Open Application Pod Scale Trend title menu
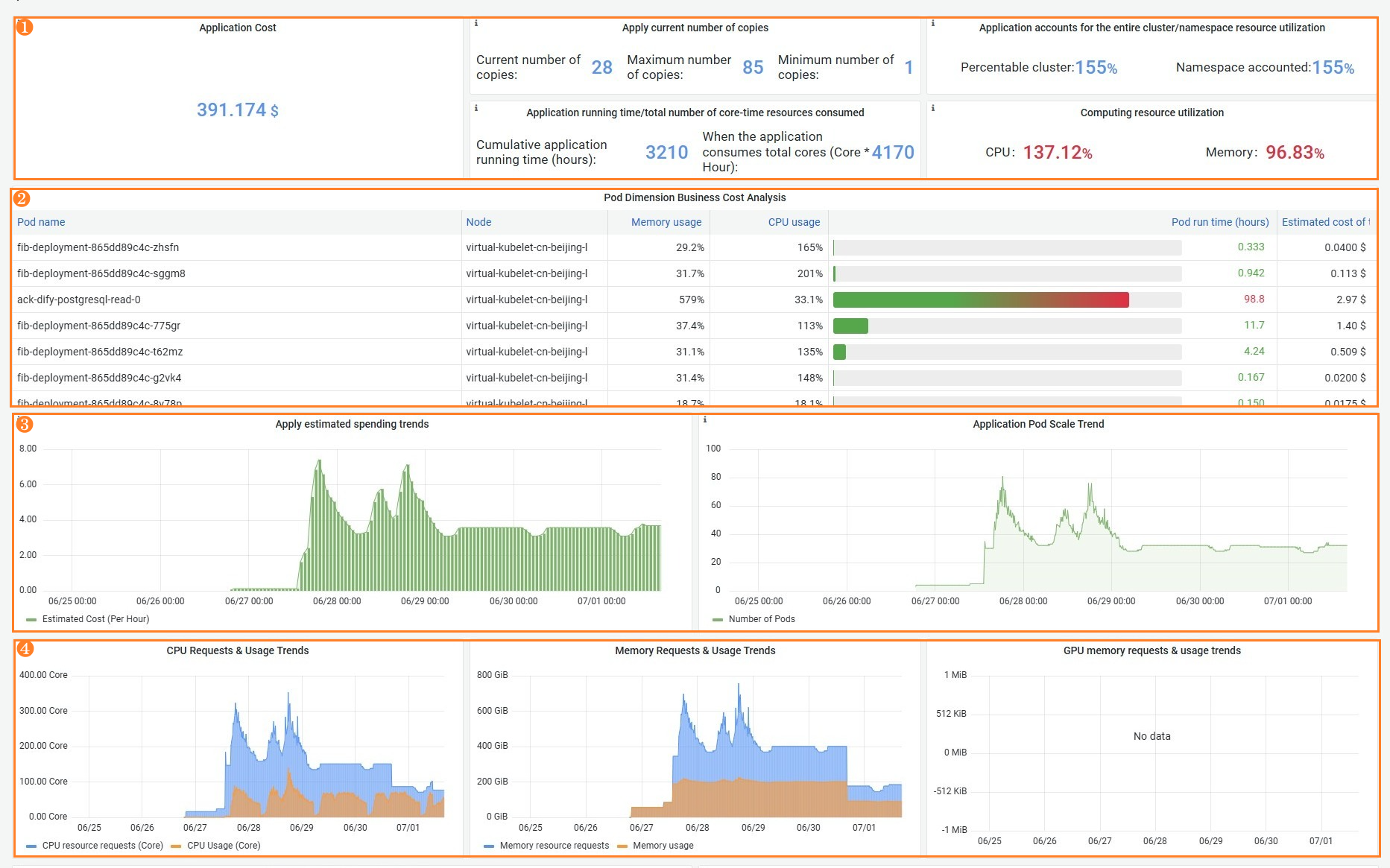 tap(1038, 424)
